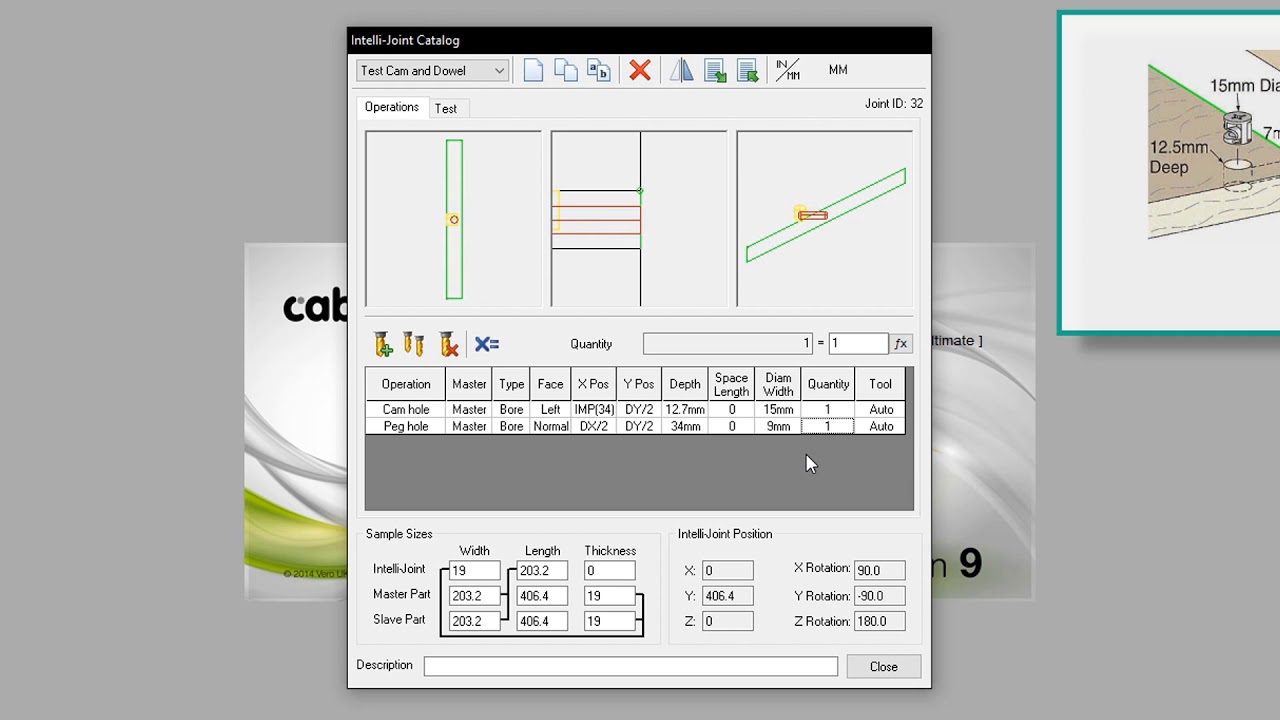Click the Description text field
Viewport: 1280px width, 720px height.
point(631,666)
